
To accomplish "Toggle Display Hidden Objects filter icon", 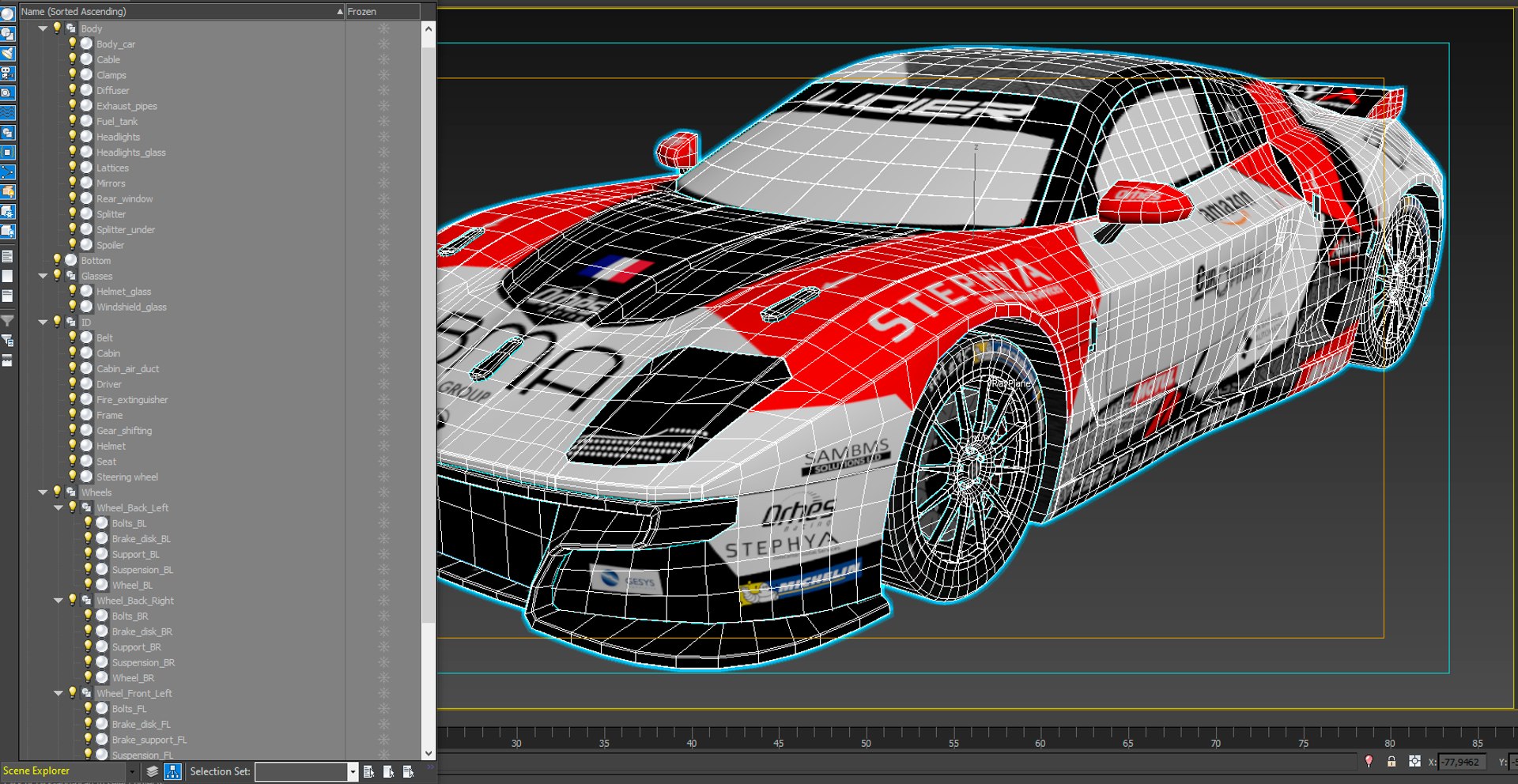I will click(7, 232).
